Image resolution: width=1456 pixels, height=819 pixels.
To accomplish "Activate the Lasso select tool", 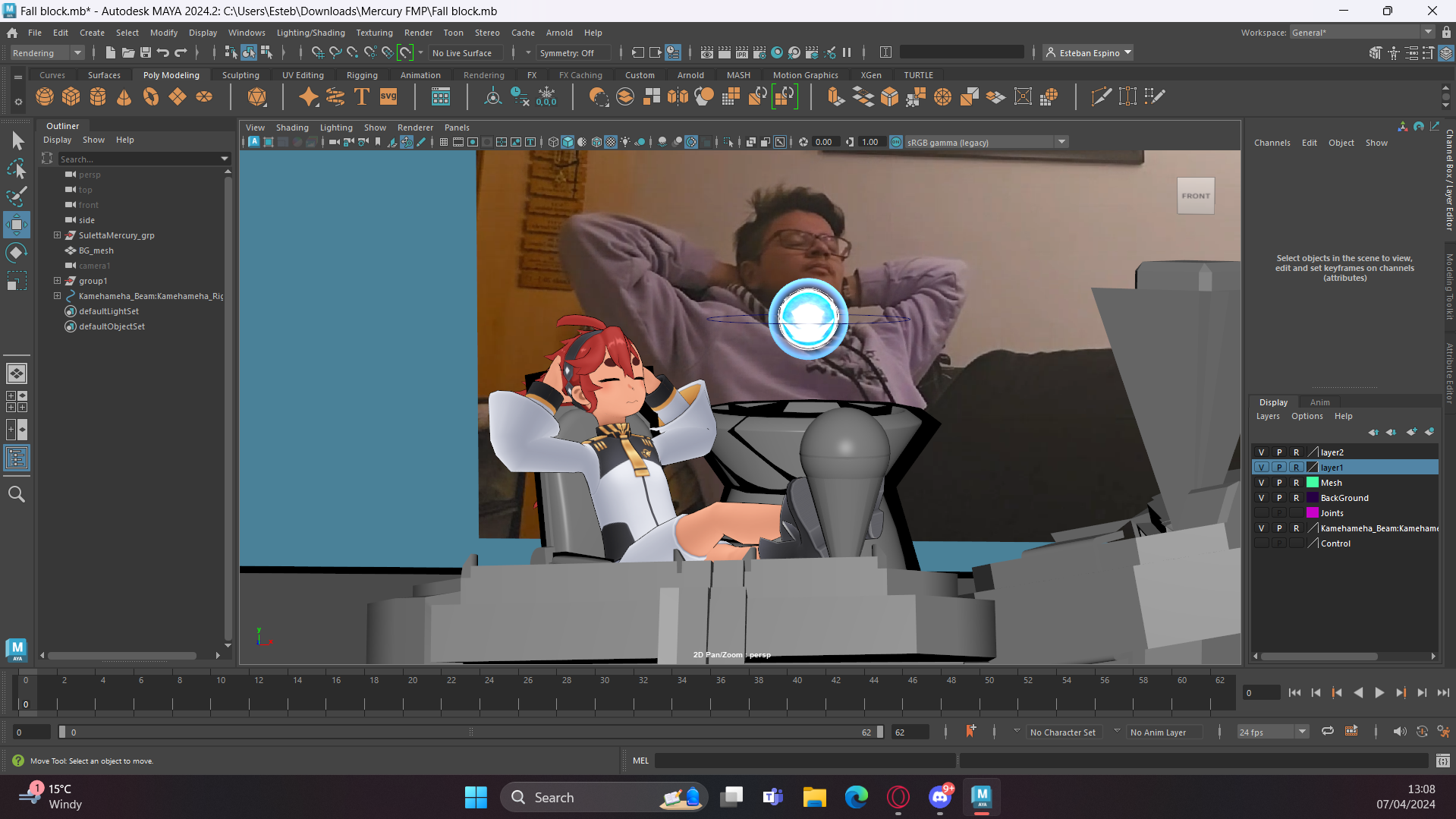I will [x=17, y=169].
